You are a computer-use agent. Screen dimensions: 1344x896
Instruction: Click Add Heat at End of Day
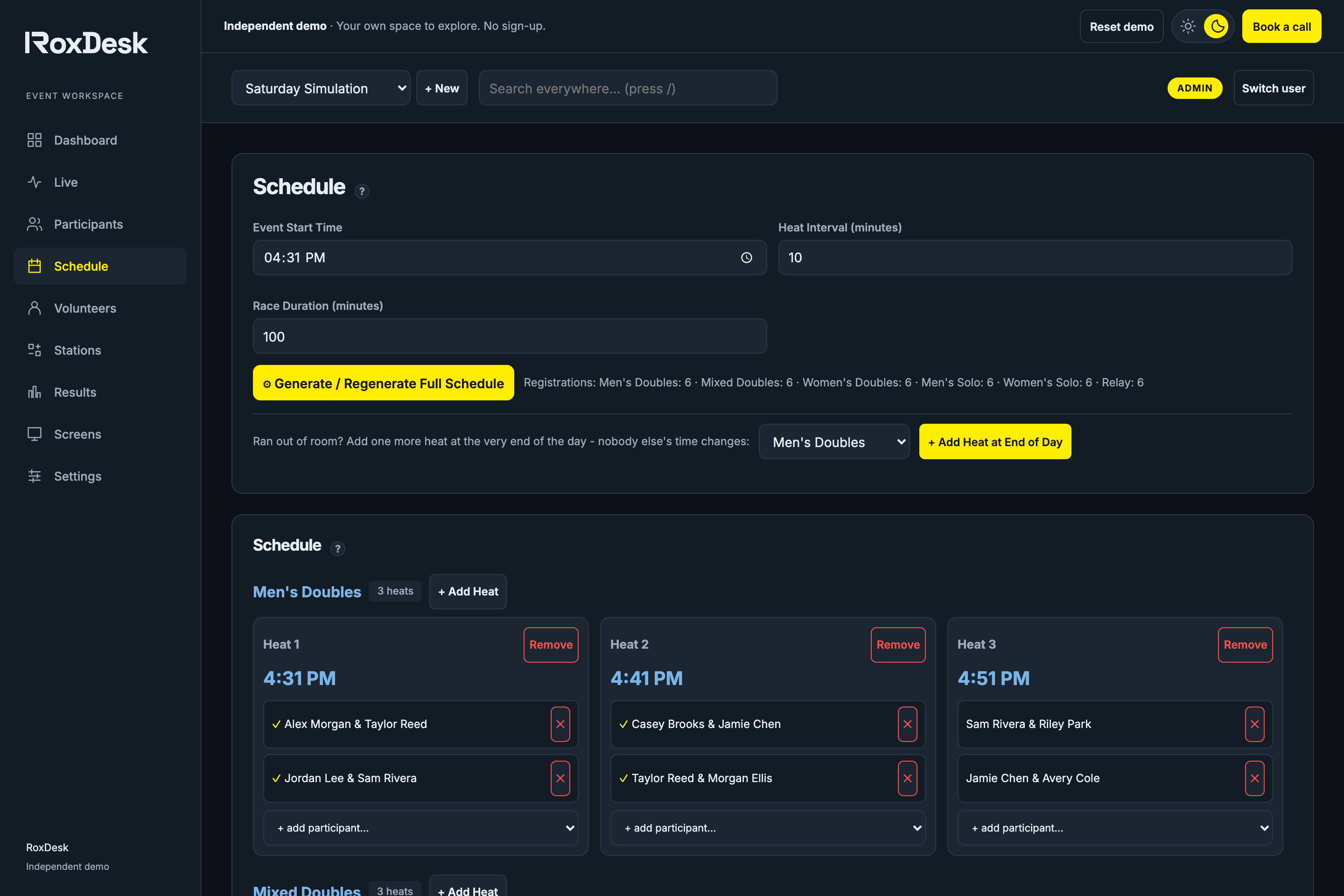(x=995, y=442)
